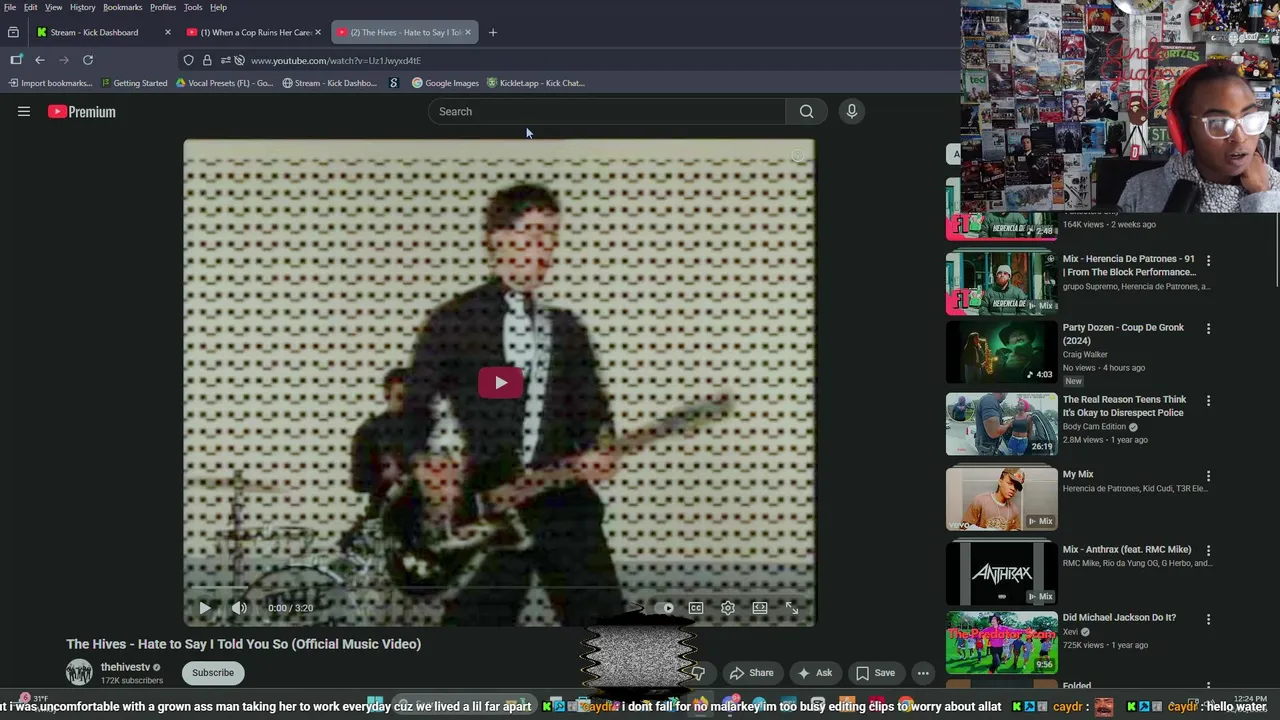1280x720 pixels.
Task: Open the My Mix thumbnail
Action: click(1001, 498)
